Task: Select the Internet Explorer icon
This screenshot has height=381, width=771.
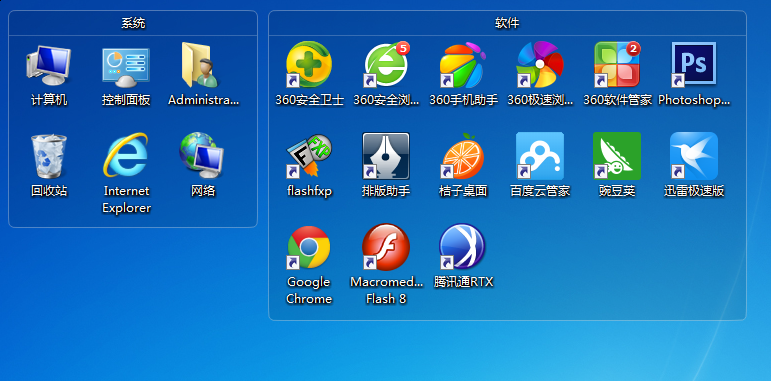Action: 126,155
